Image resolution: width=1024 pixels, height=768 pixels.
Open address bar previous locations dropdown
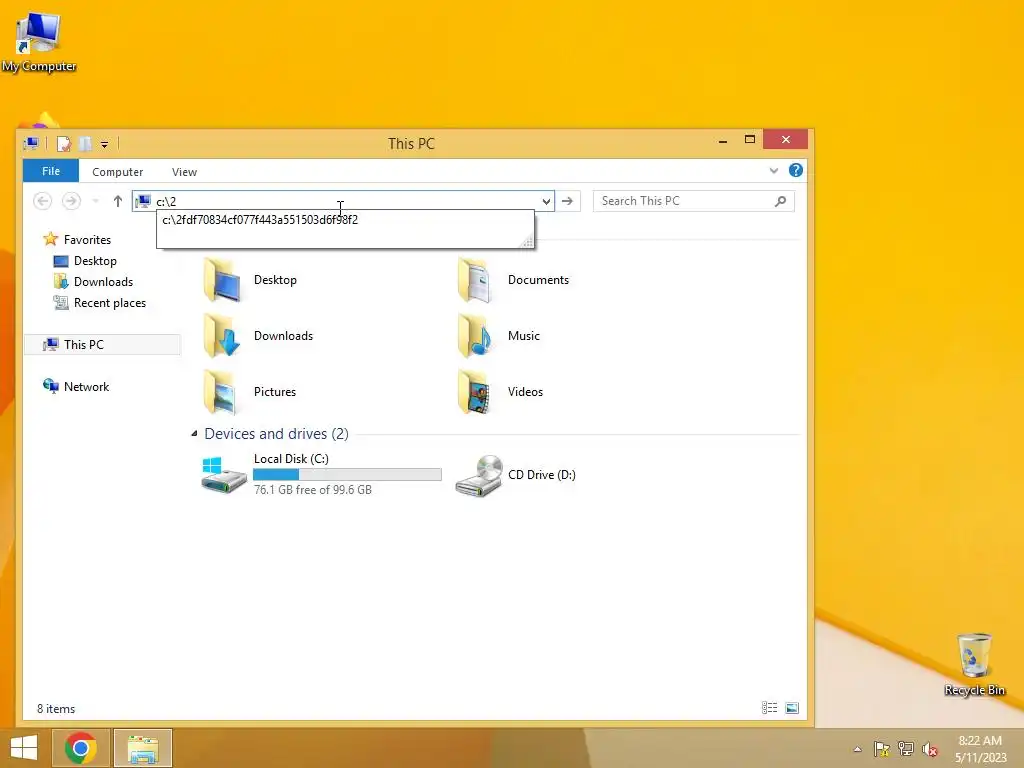click(x=547, y=201)
